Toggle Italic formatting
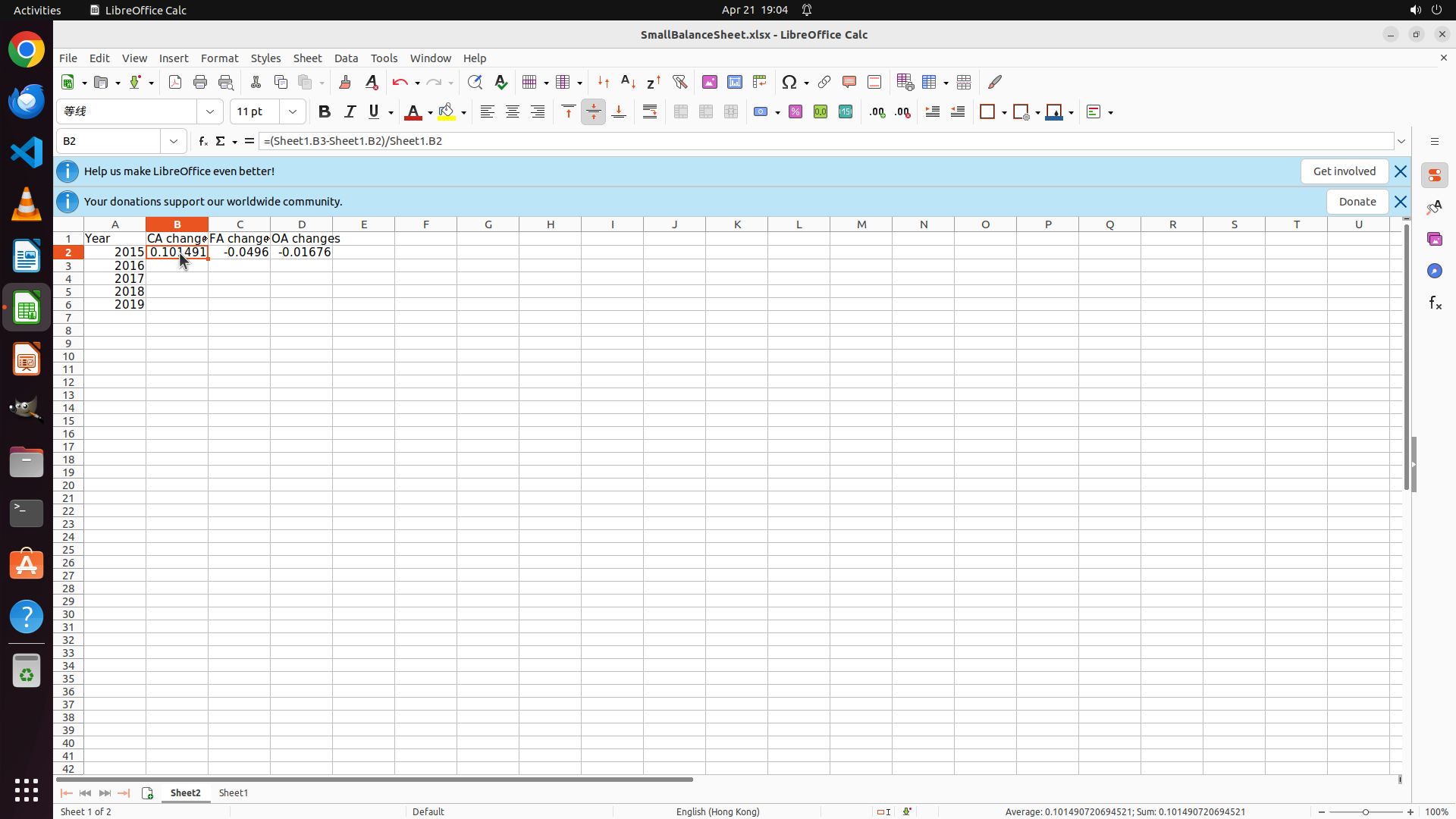1456x819 pixels. (x=350, y=112)
